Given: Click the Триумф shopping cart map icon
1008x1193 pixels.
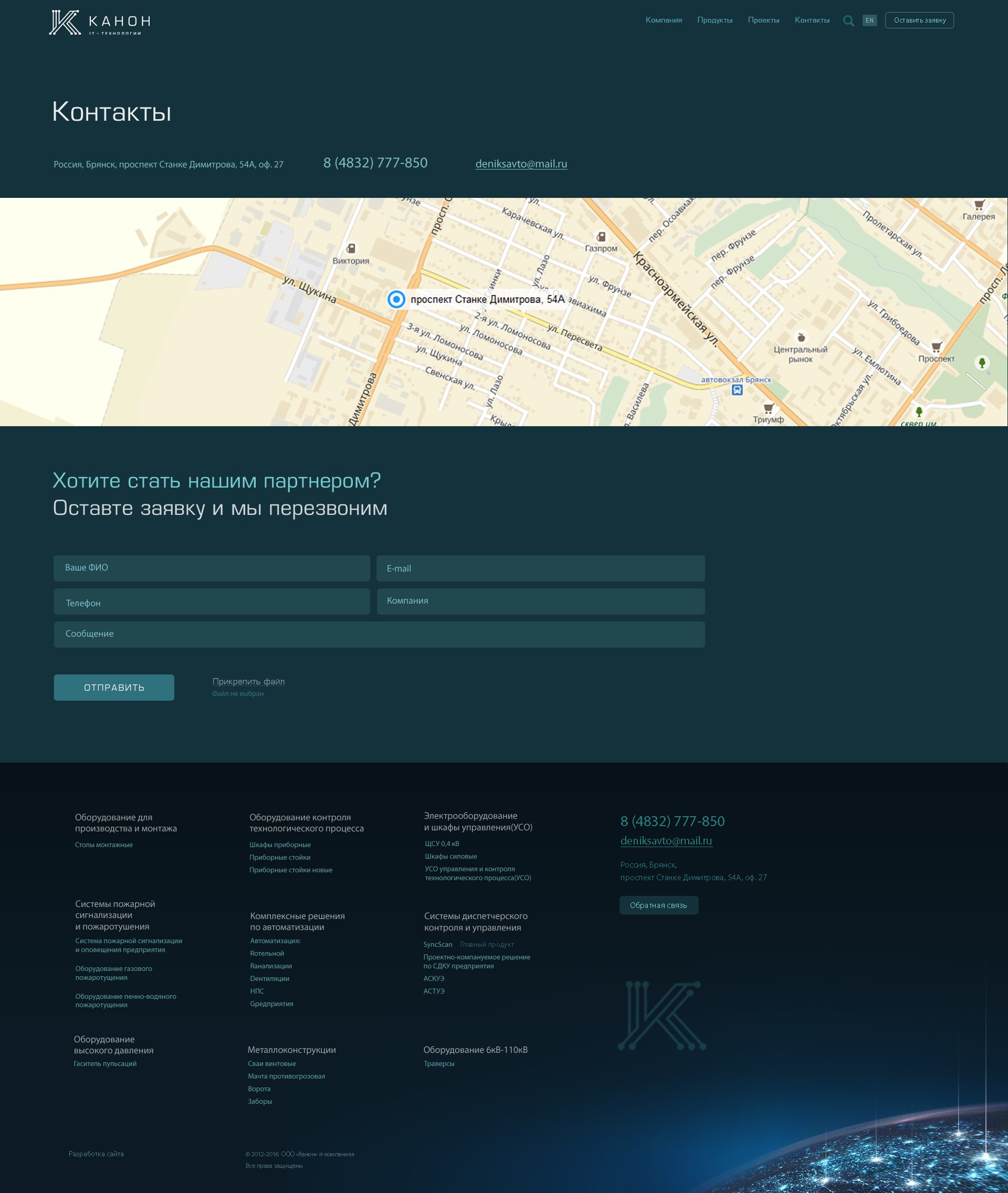Looking at the screenshot, I should [769, 408].
